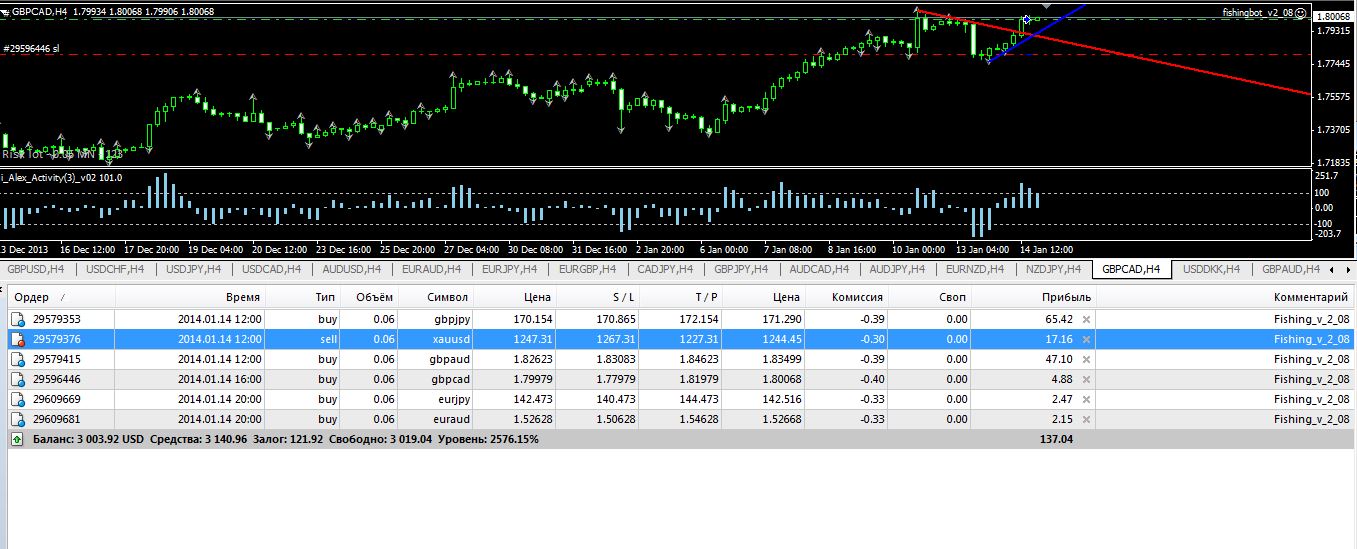Sort orders by the Своп column
The height and width of the screenshot is (549, 1357).
point(930,297)
